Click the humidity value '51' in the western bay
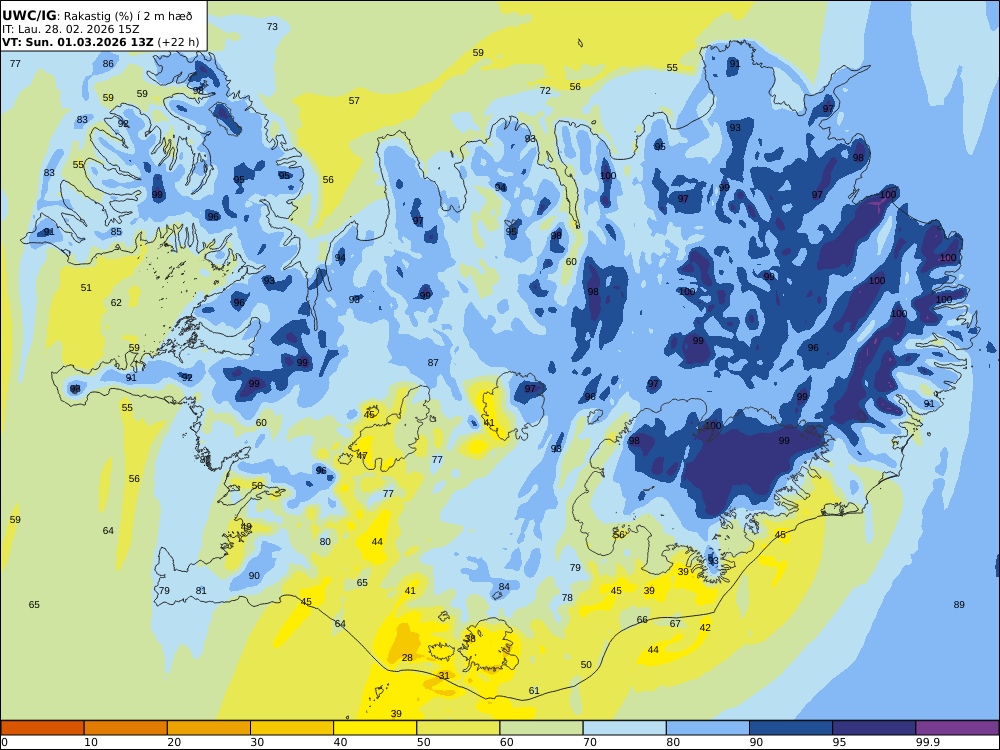The width and height of the screenshot is (1000, 750). click(x=86, y=288)
